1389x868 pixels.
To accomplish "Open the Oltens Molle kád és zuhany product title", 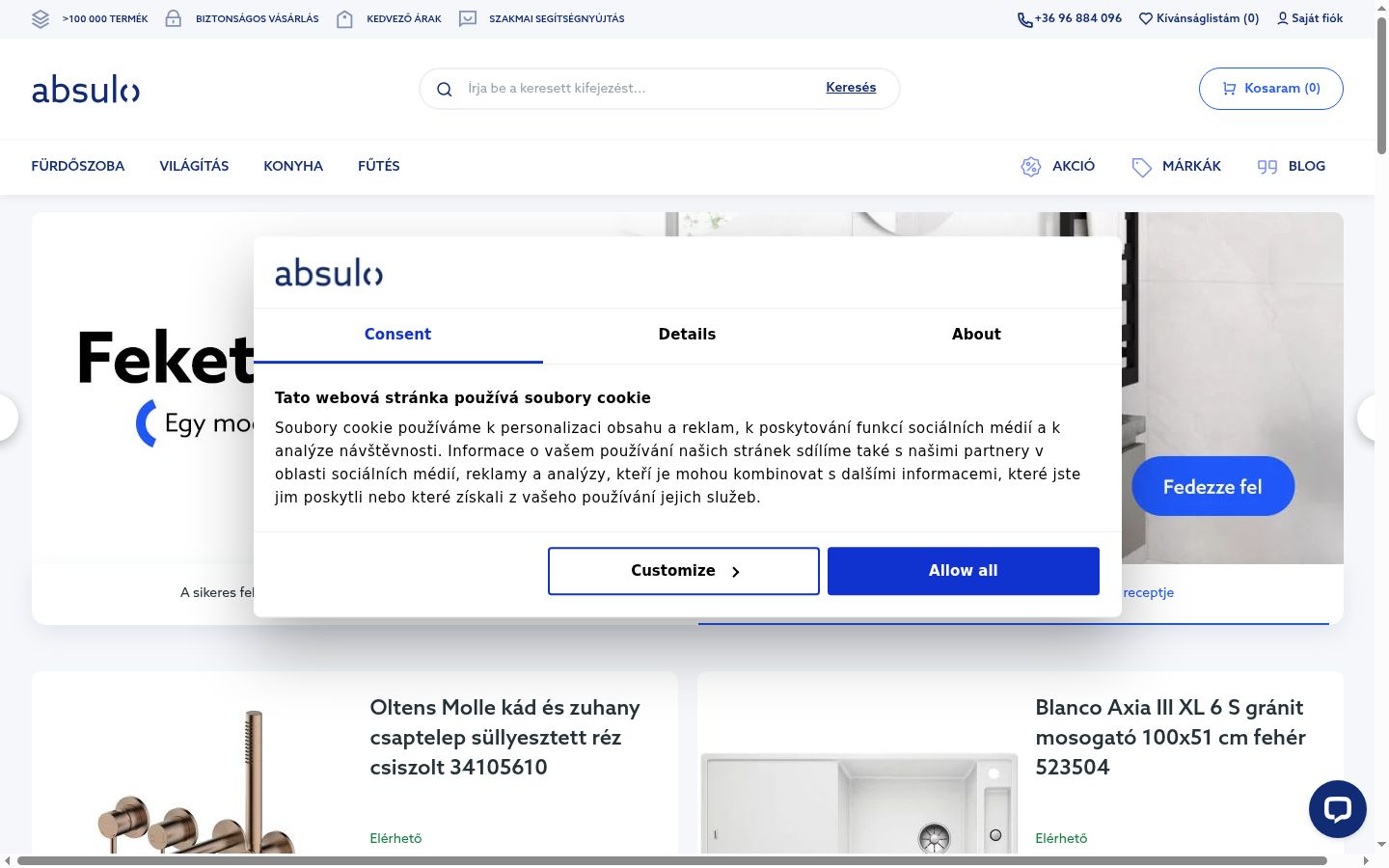I will pos(505,737).
